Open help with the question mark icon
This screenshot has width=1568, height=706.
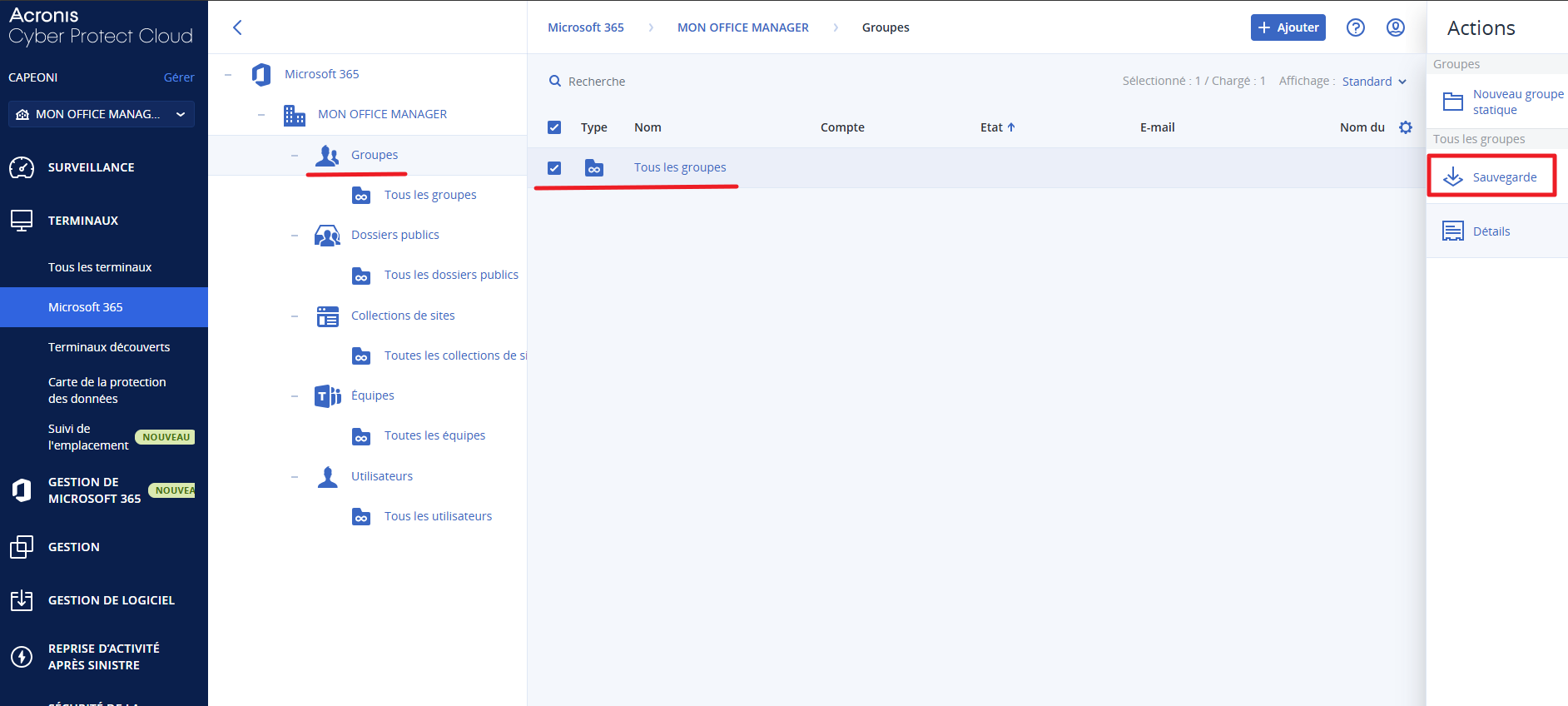(x=1356, y=27)
